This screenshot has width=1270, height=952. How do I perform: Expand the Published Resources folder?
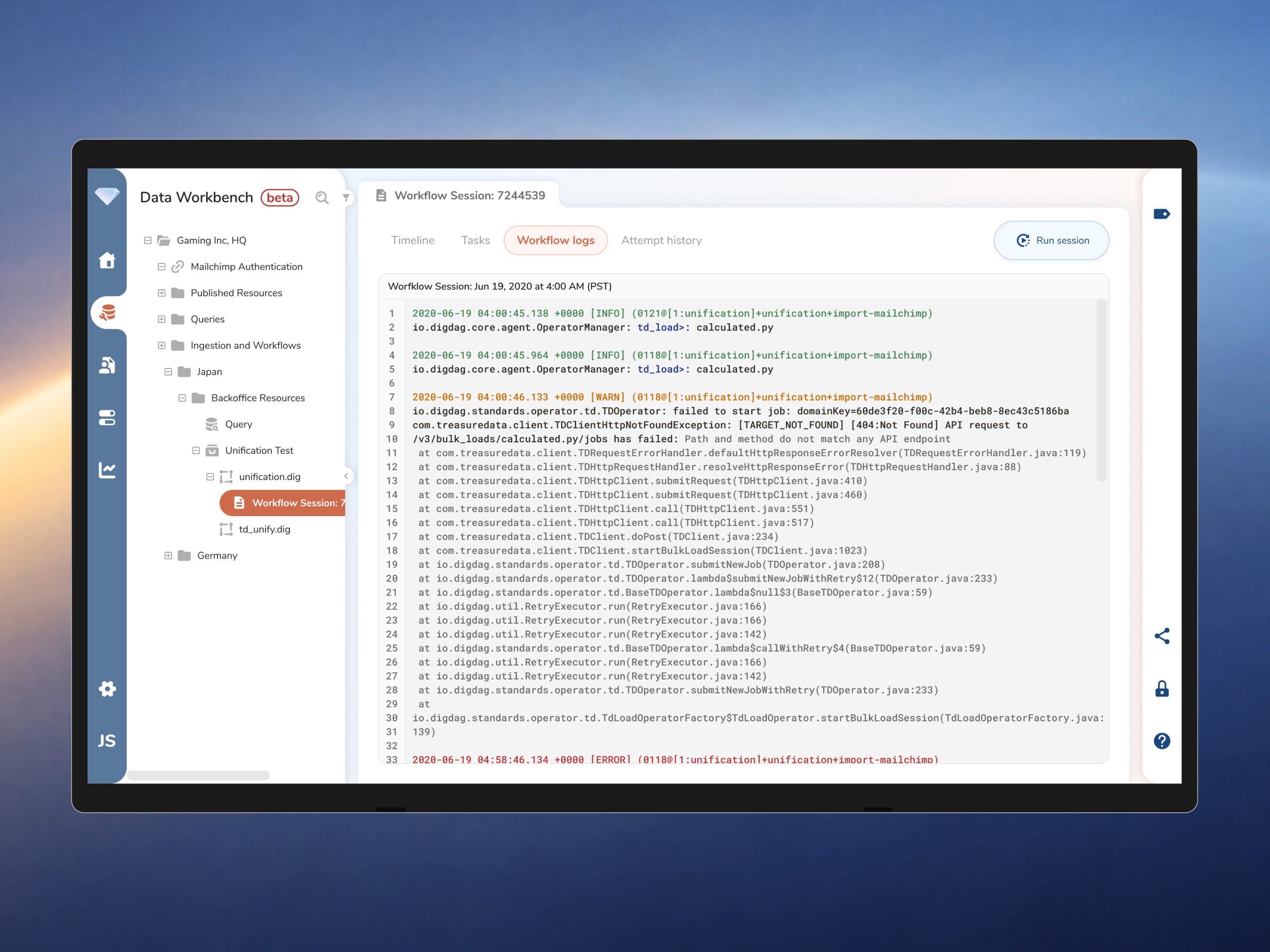(x=162, y=293)
